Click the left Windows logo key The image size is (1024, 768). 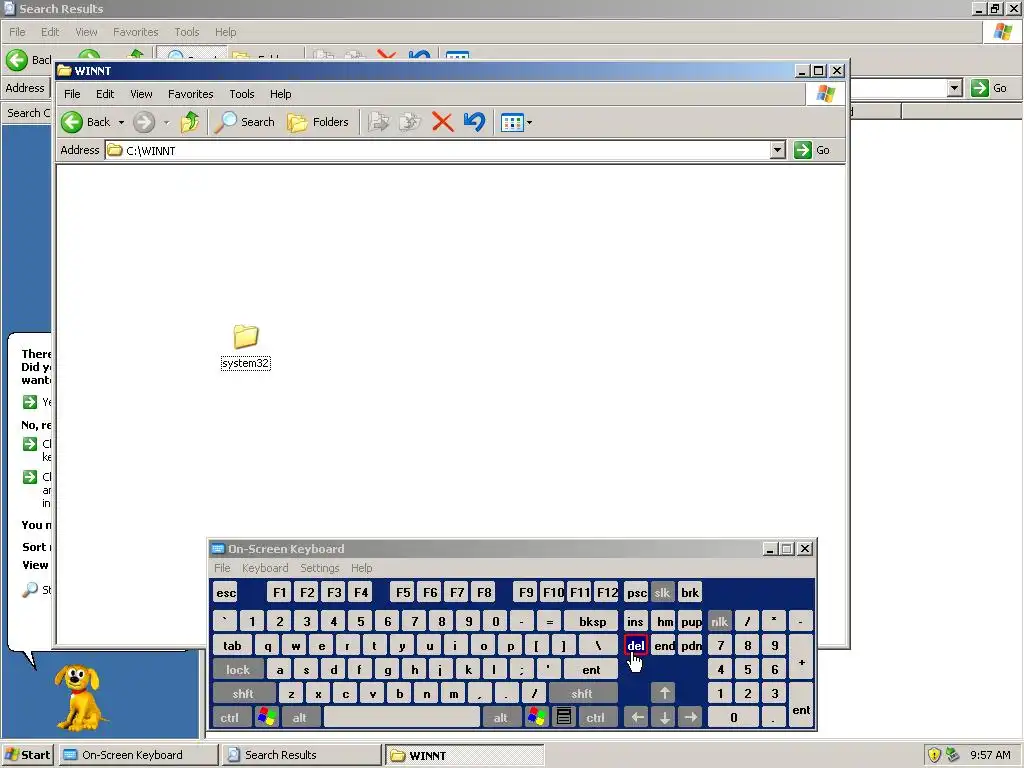tap(266, 717)
